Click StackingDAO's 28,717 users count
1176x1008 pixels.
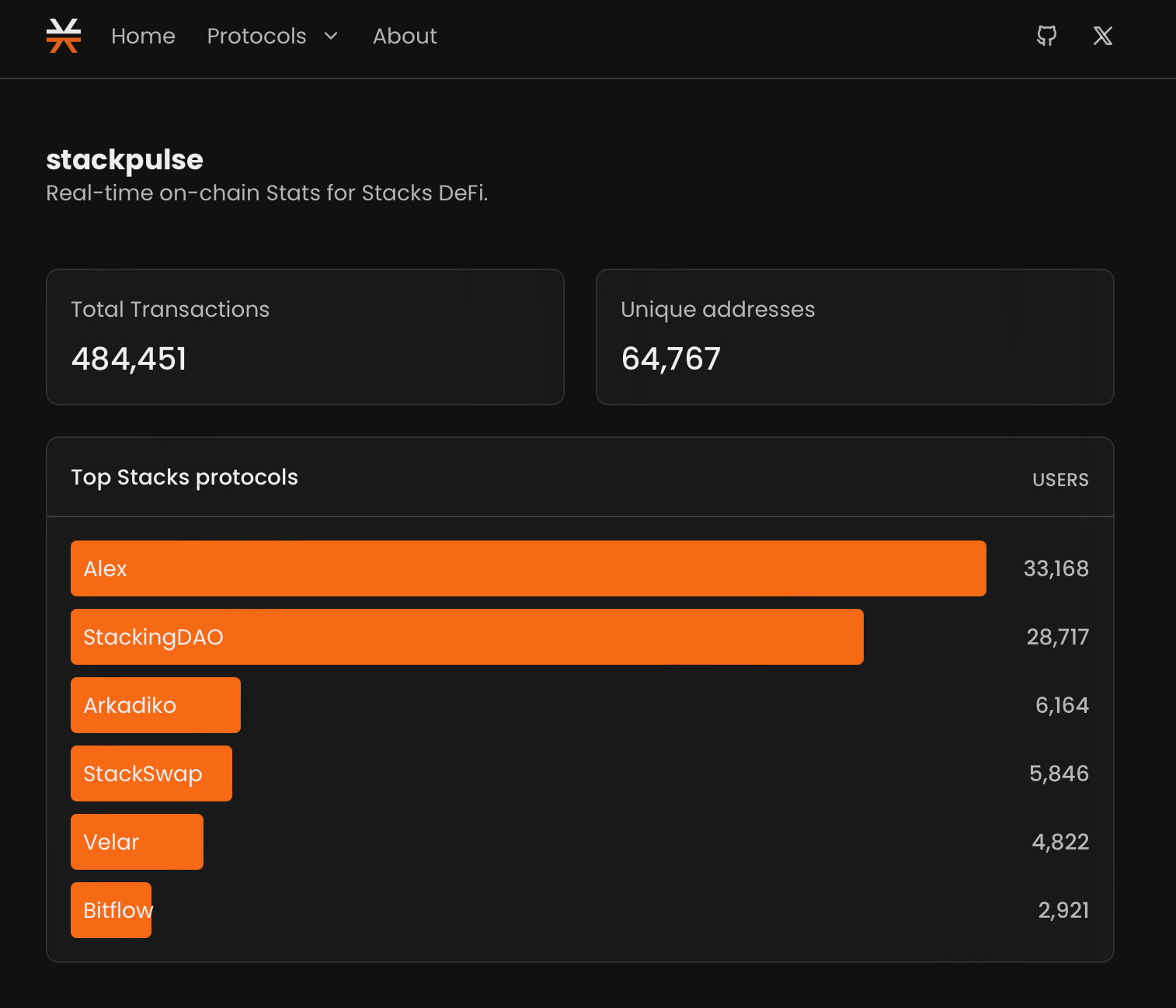pyautogui.click(x=1058, y=637)
